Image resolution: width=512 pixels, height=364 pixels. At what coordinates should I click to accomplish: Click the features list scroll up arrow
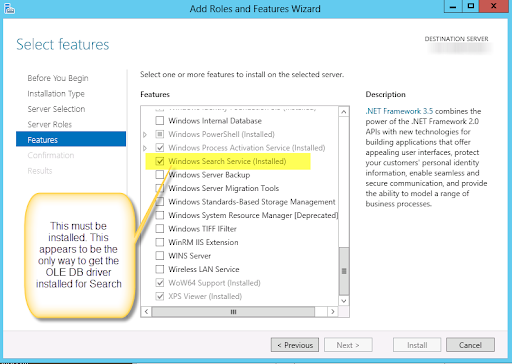pyautogui.click(x=344, y=112)
